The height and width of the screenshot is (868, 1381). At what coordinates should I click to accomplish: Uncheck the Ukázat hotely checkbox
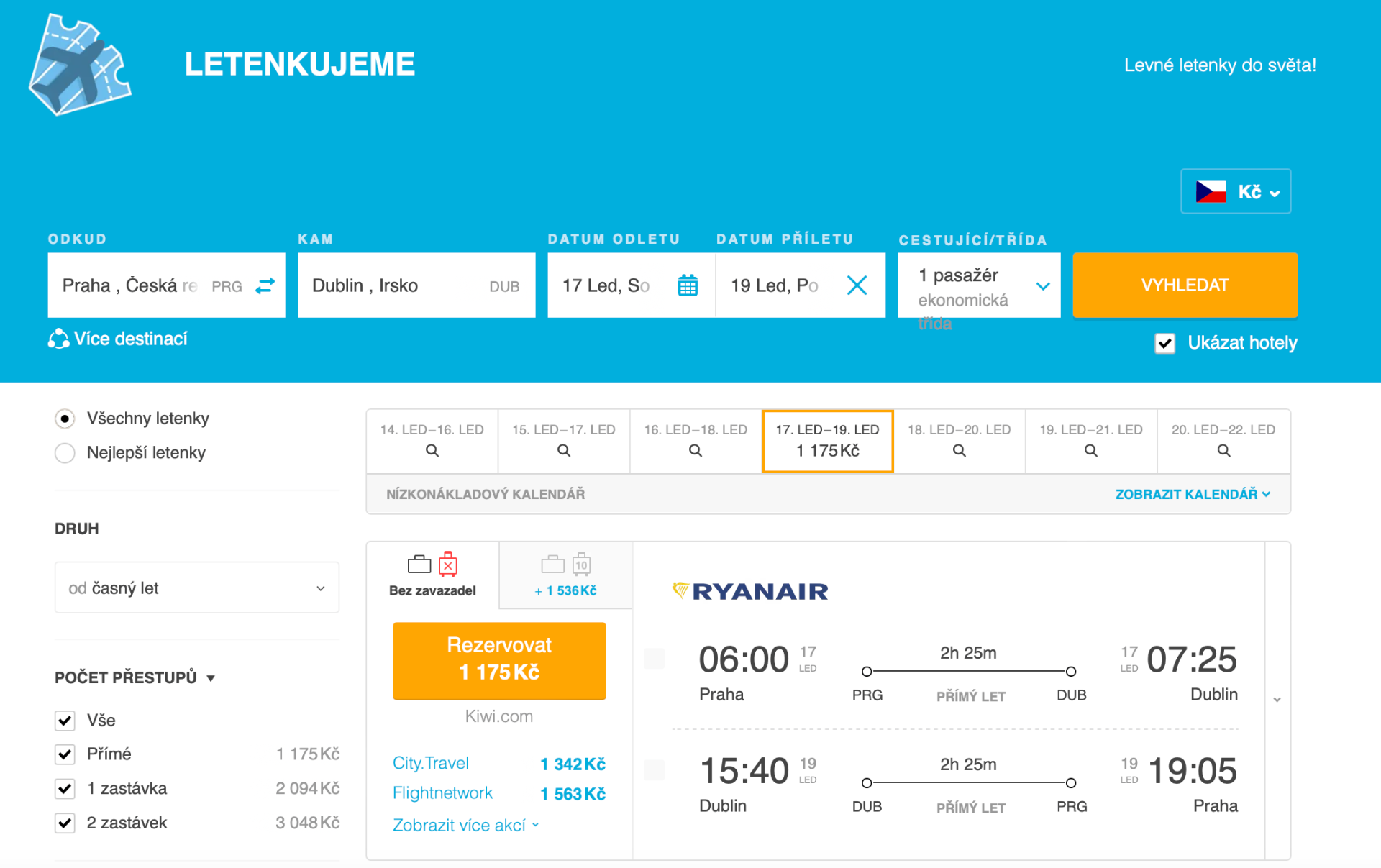click(1164, 343)
